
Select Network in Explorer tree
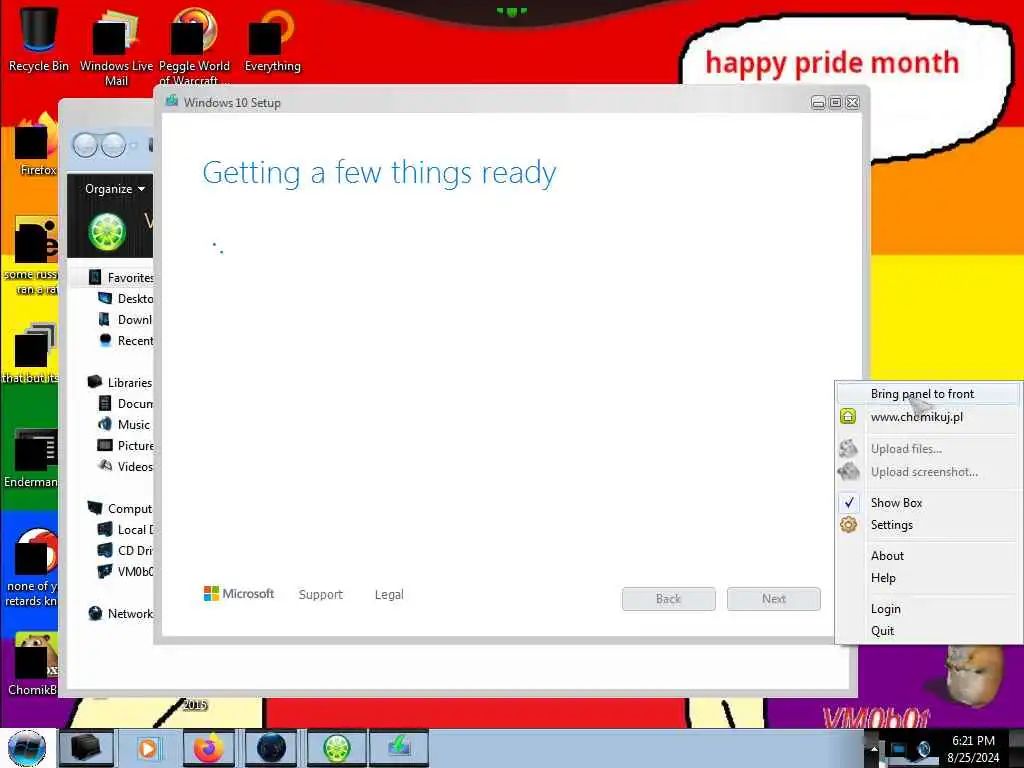pyautogui.click(x=120, y=613)
